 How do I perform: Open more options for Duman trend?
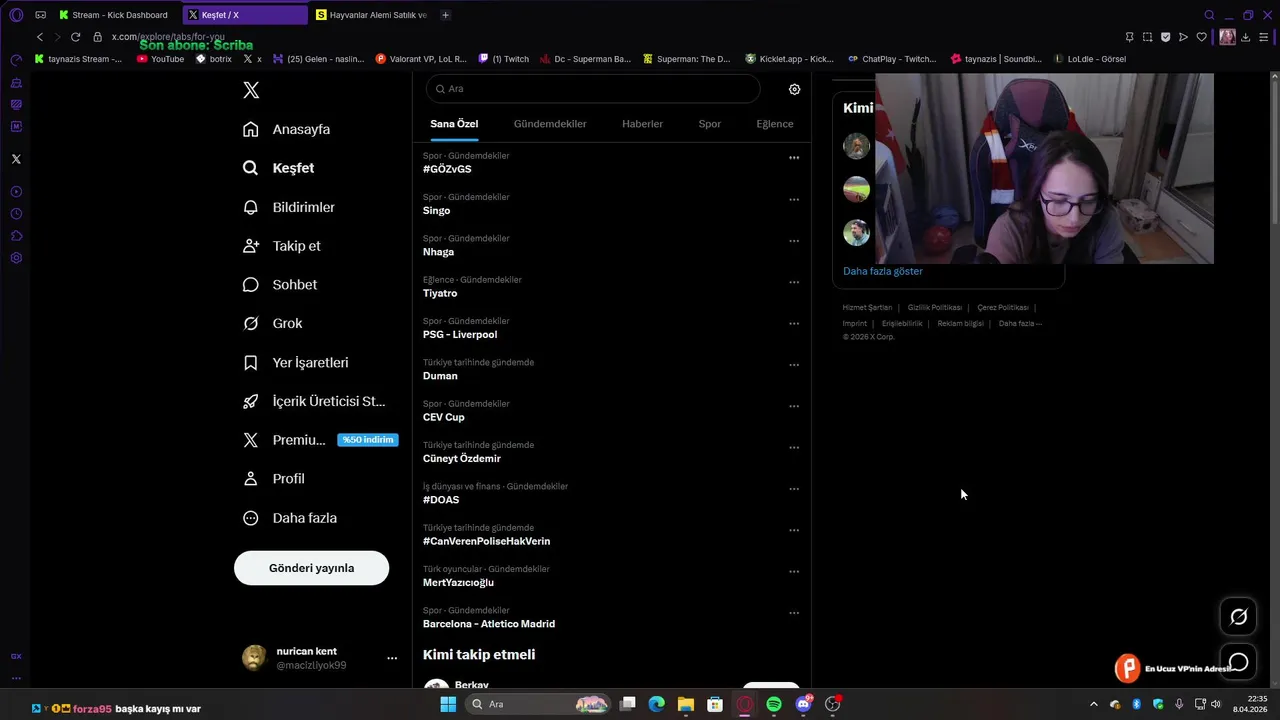click(x=794, y=365)
